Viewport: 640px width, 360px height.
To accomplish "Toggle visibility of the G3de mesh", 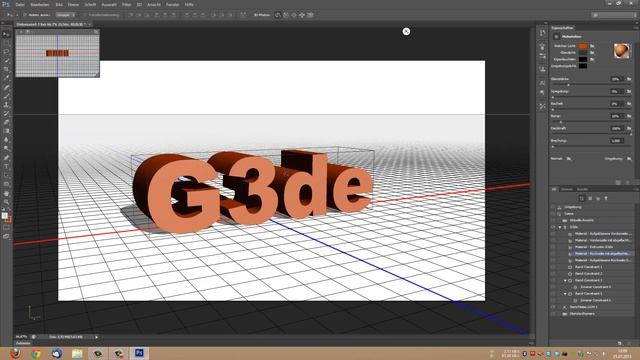I will 553,227.
